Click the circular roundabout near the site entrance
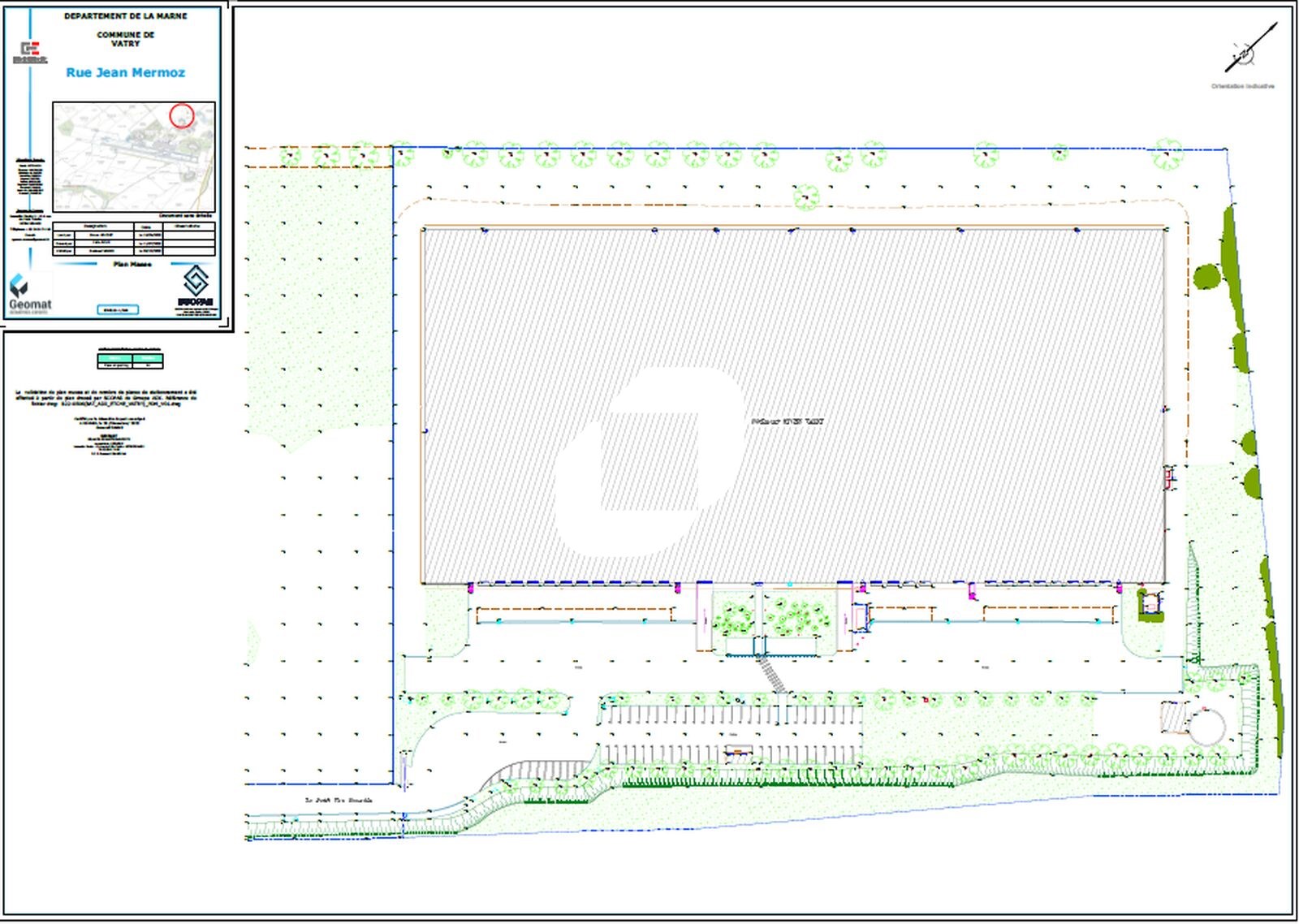 [1207, 725]
